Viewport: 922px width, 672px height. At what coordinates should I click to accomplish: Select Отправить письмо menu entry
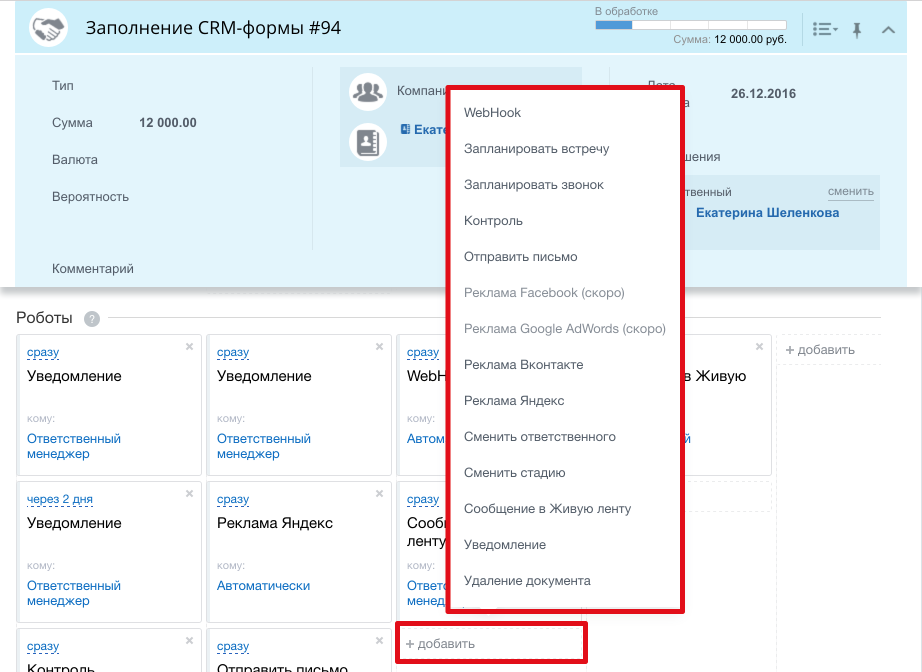click(520, 257)
